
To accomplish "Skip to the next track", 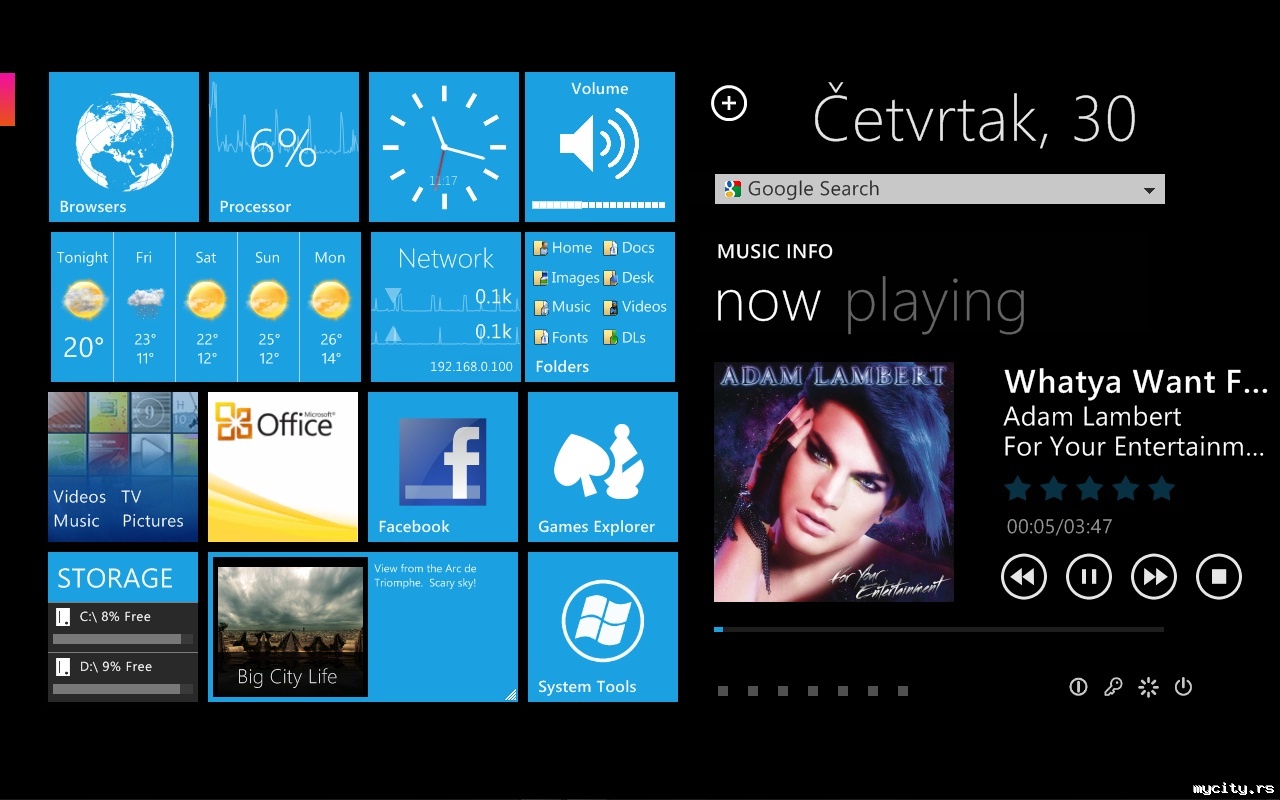I will (1154, 577).
